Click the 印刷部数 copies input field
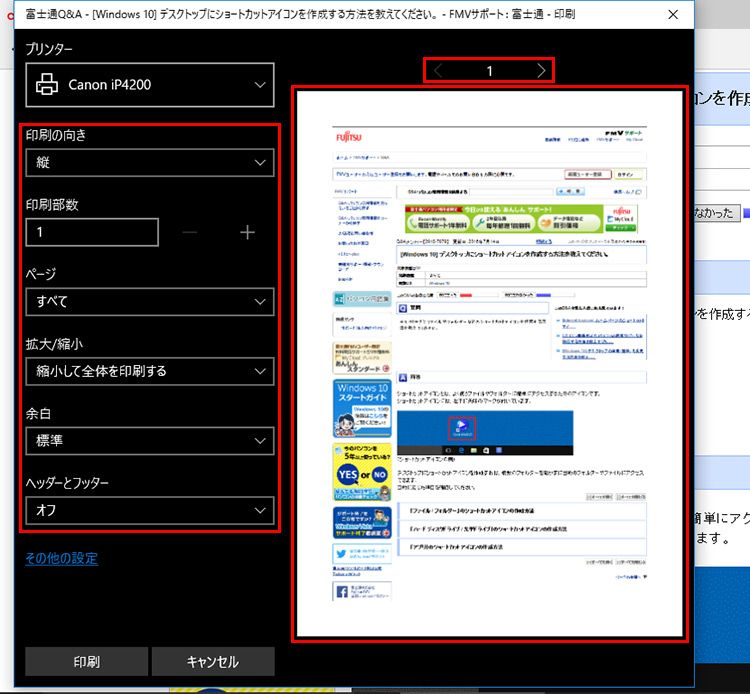 click(x=92, y=232)
